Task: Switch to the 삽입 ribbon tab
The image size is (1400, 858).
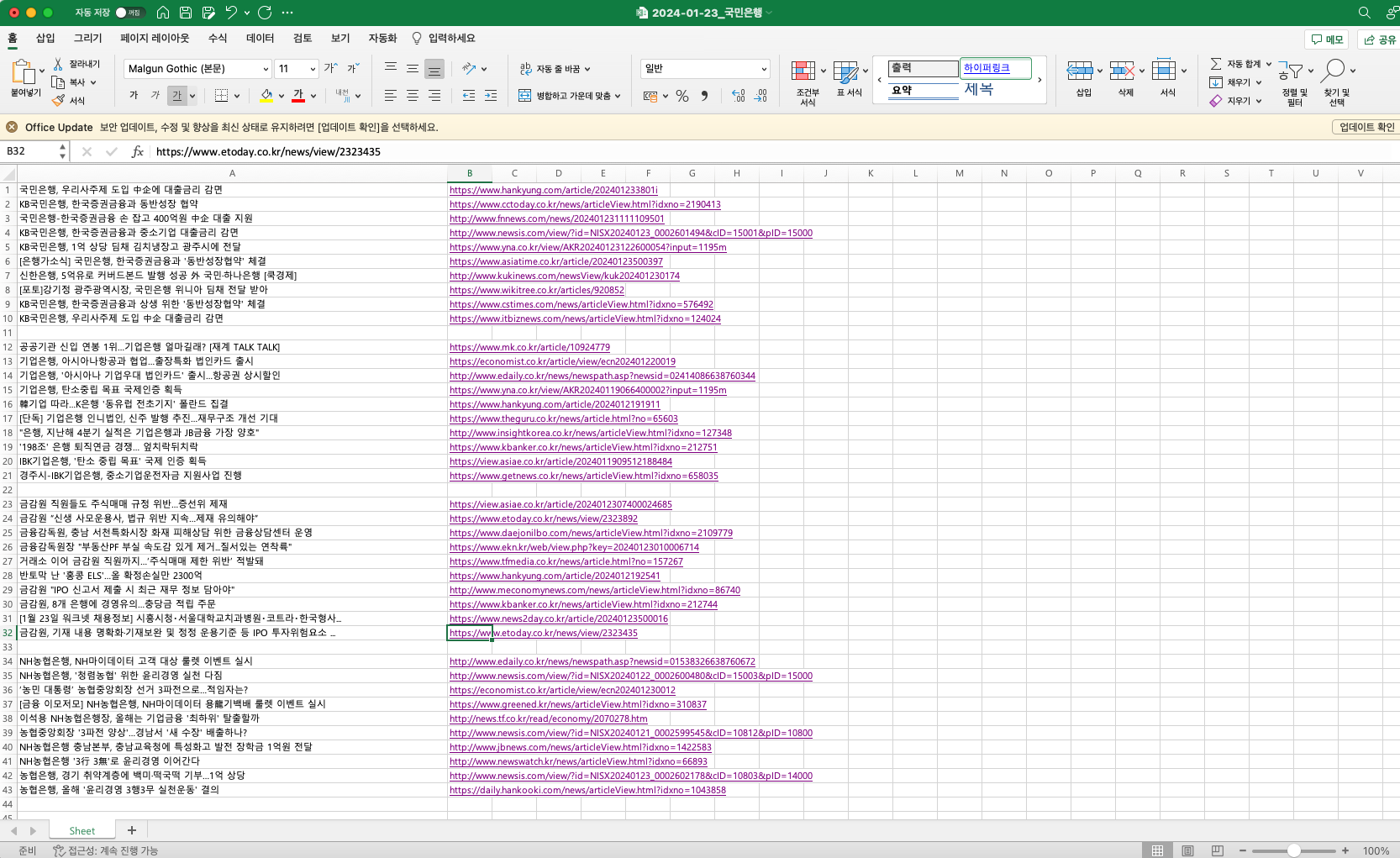Action: (x=45, y=38)
